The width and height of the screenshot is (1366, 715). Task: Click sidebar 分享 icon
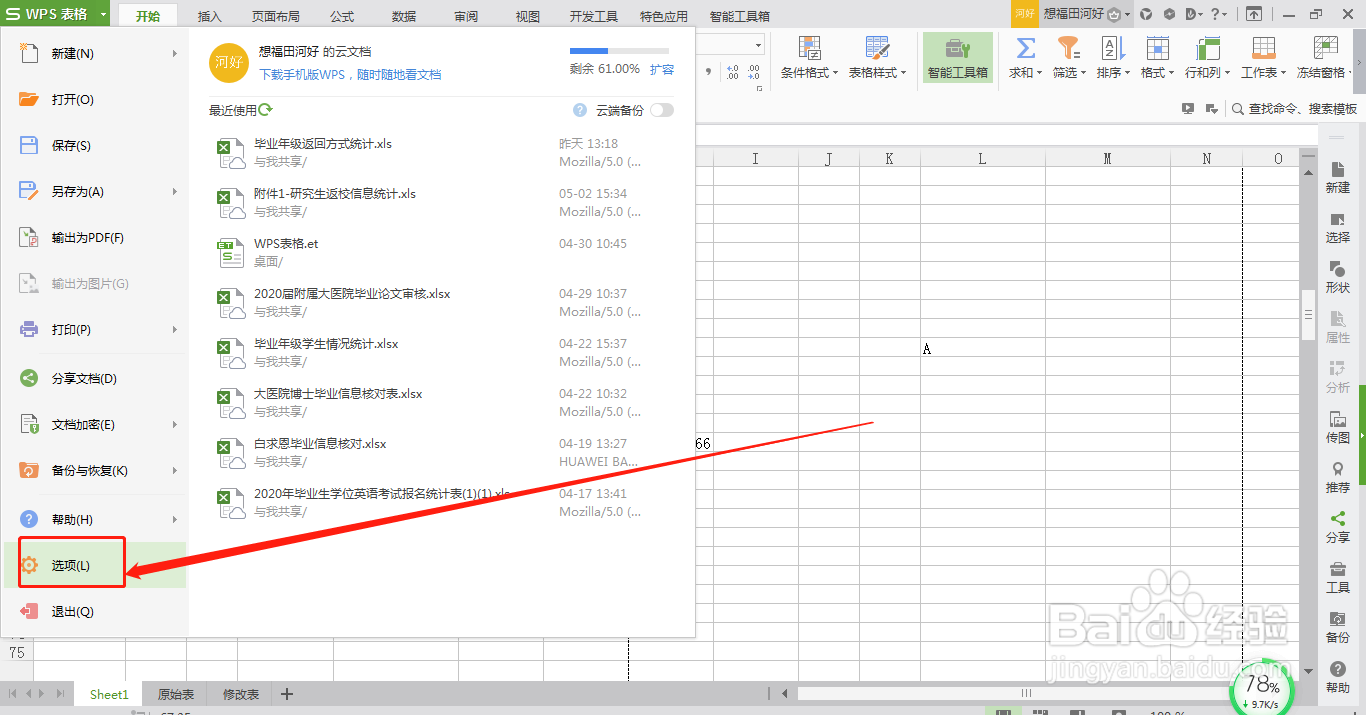click(1337, 519)
